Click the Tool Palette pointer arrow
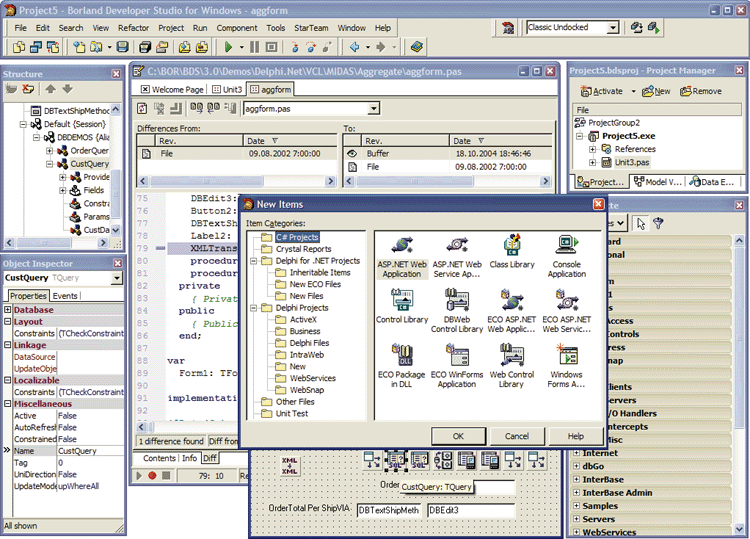The width and height of the screenshot is (750, 539). click(x=640, y=223)
